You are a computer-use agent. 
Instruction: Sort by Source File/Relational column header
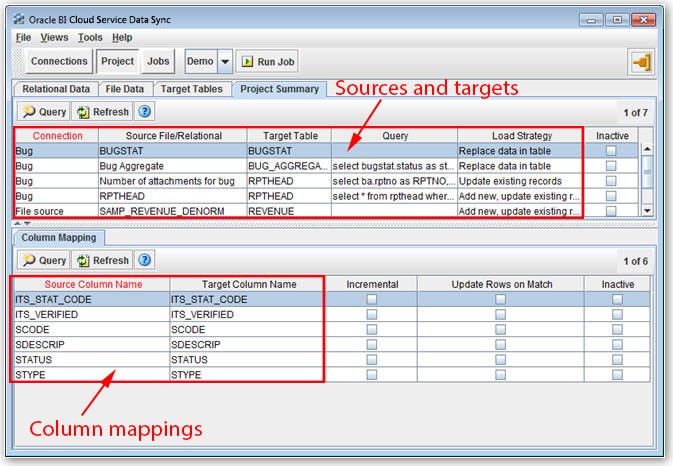[173, 136]
